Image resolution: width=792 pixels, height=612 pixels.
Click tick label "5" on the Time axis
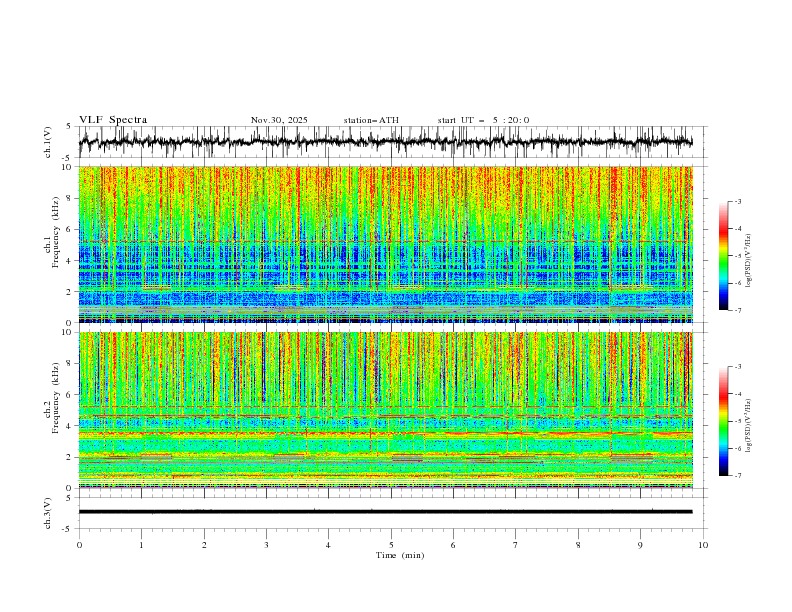click(391, 545)
